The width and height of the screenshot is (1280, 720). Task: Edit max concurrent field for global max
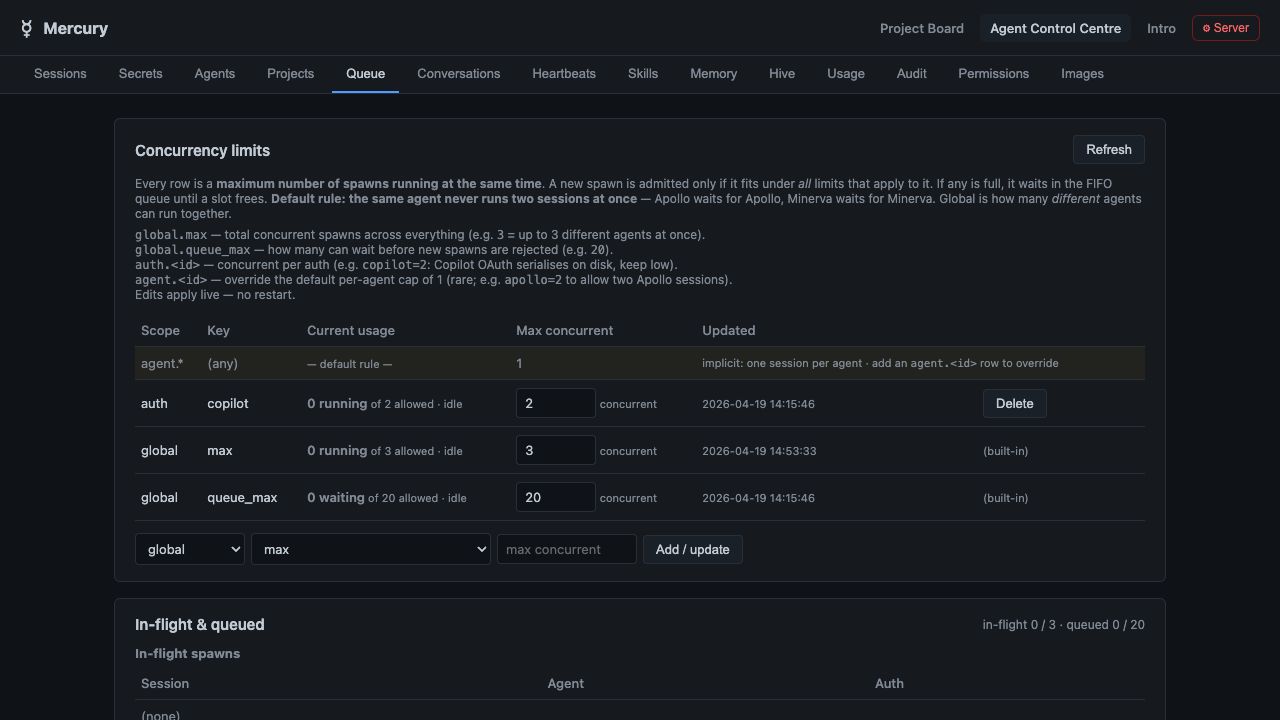click(x=555, y=451)
